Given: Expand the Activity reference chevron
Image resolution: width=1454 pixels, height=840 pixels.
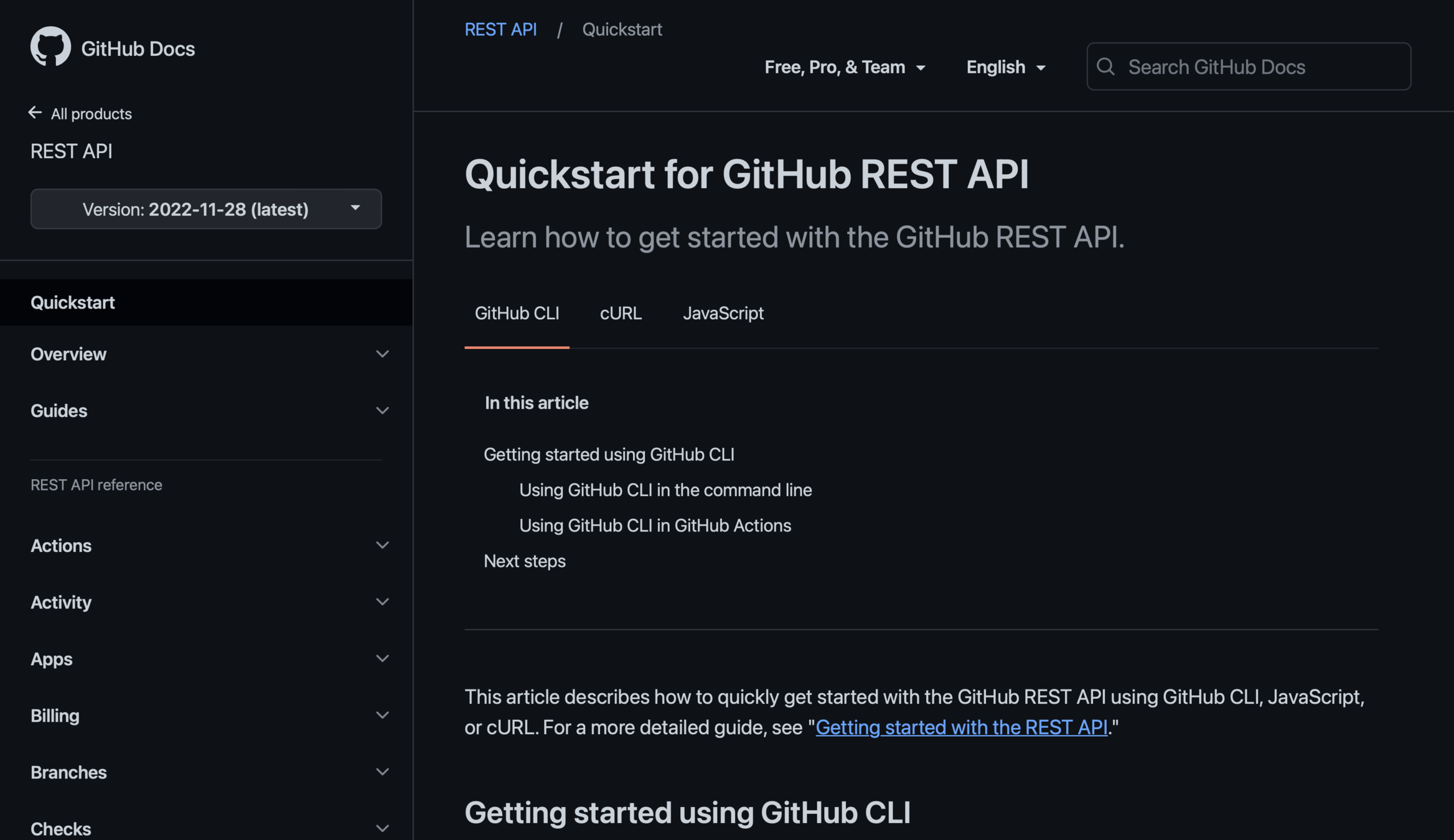Looking at the screenshot, I should (x=382, y=602).
